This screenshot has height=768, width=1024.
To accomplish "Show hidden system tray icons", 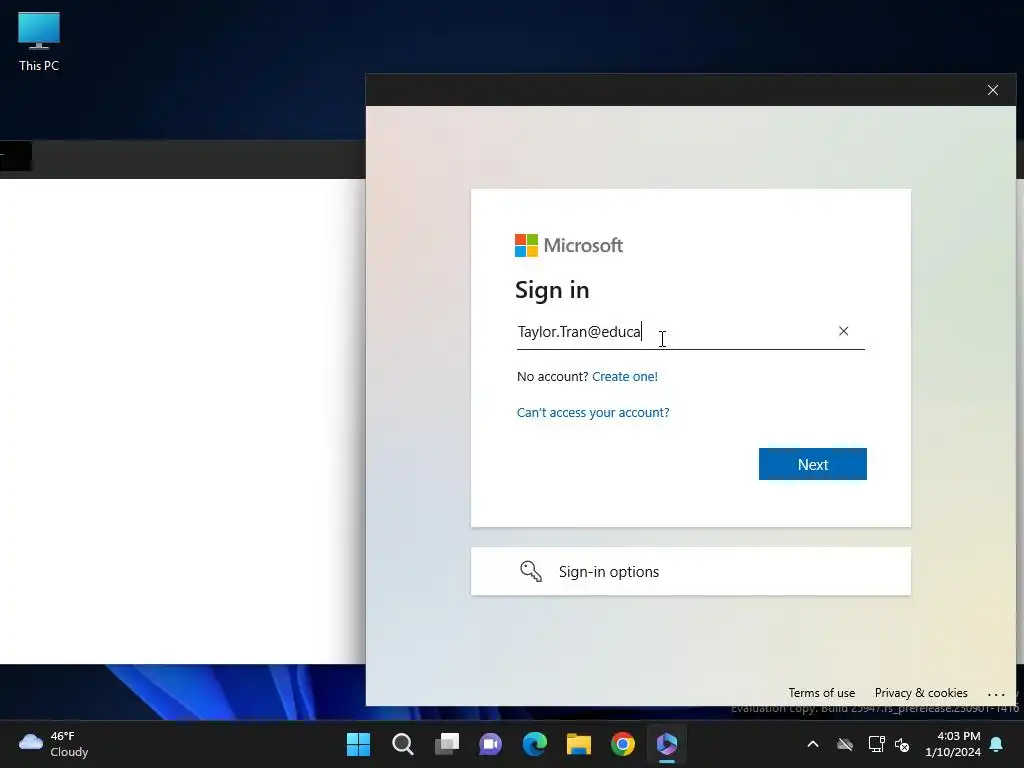I will point(813,744).
